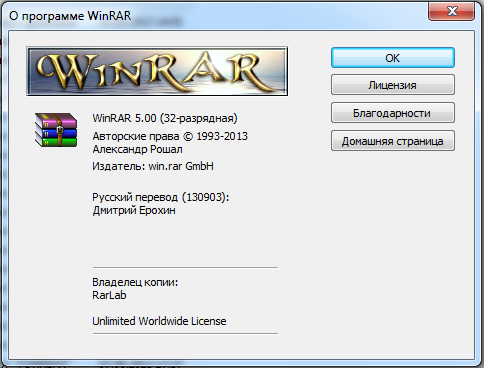Click the Unlimited Worldwide License text
This screenshot has height=368, width=484.
(159, 321)
